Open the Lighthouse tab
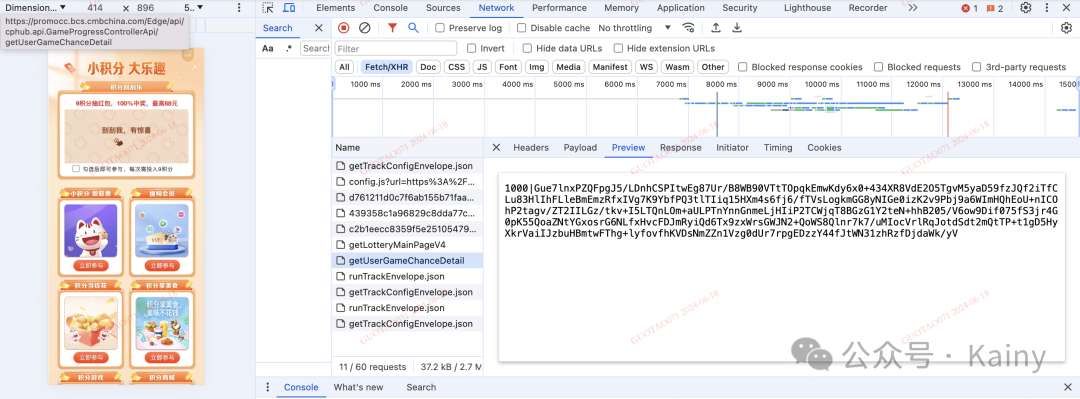This screenshot has height=399, width=1080. coord(807,8)
